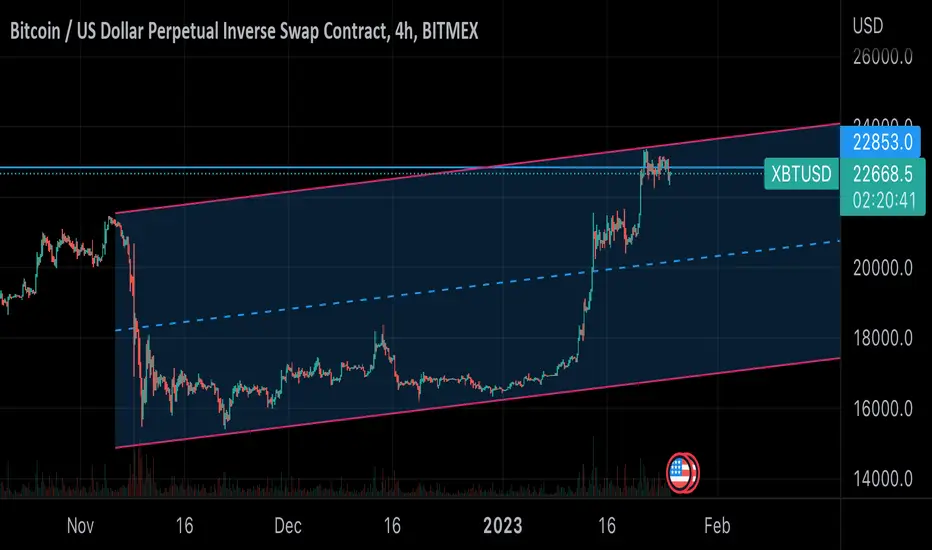This screenshot has height=550, width=932.
Task: Select the upper pink channel trendline
Action: point(476,169)
